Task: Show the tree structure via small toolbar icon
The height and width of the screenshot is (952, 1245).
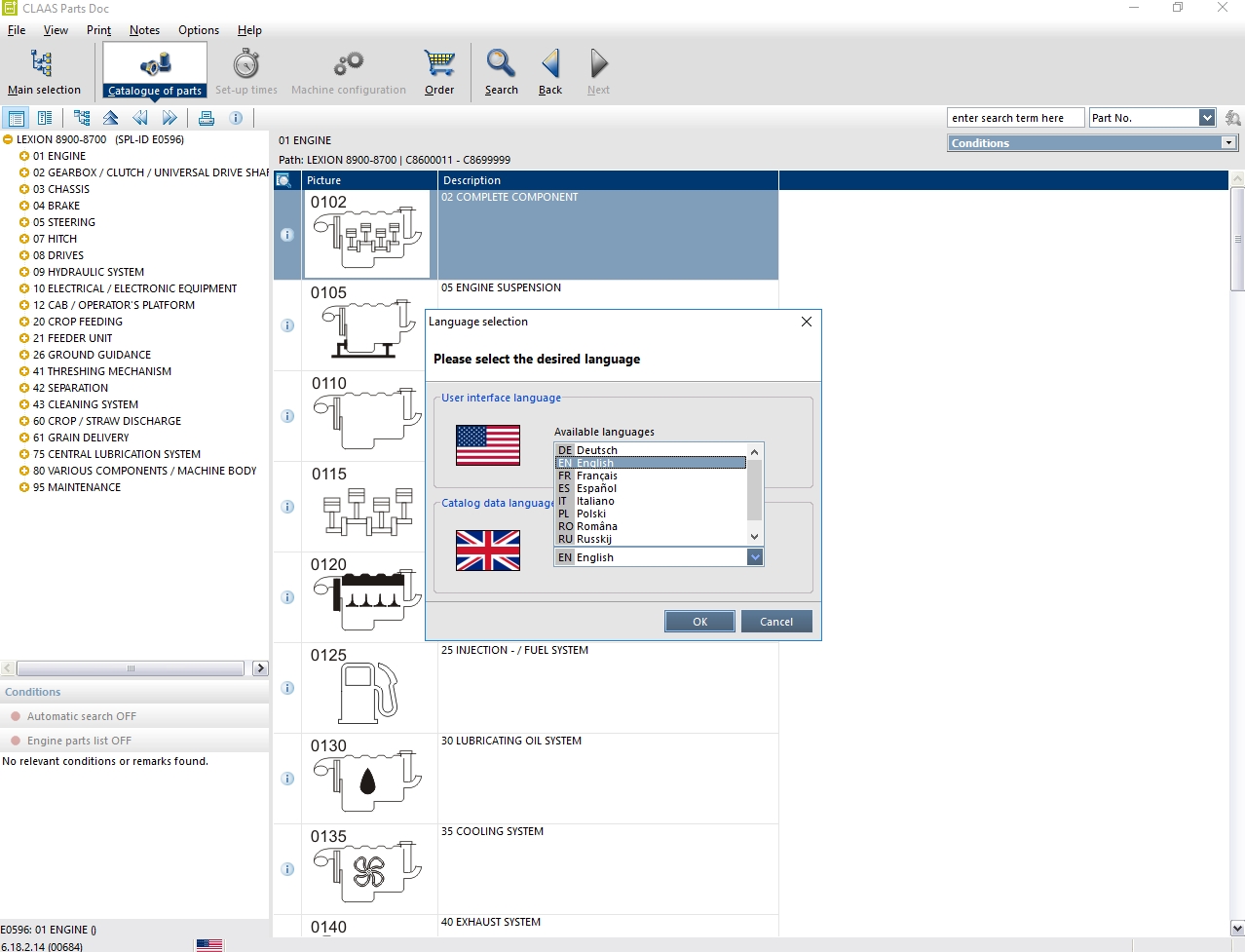Action: [x=82, y=118]
